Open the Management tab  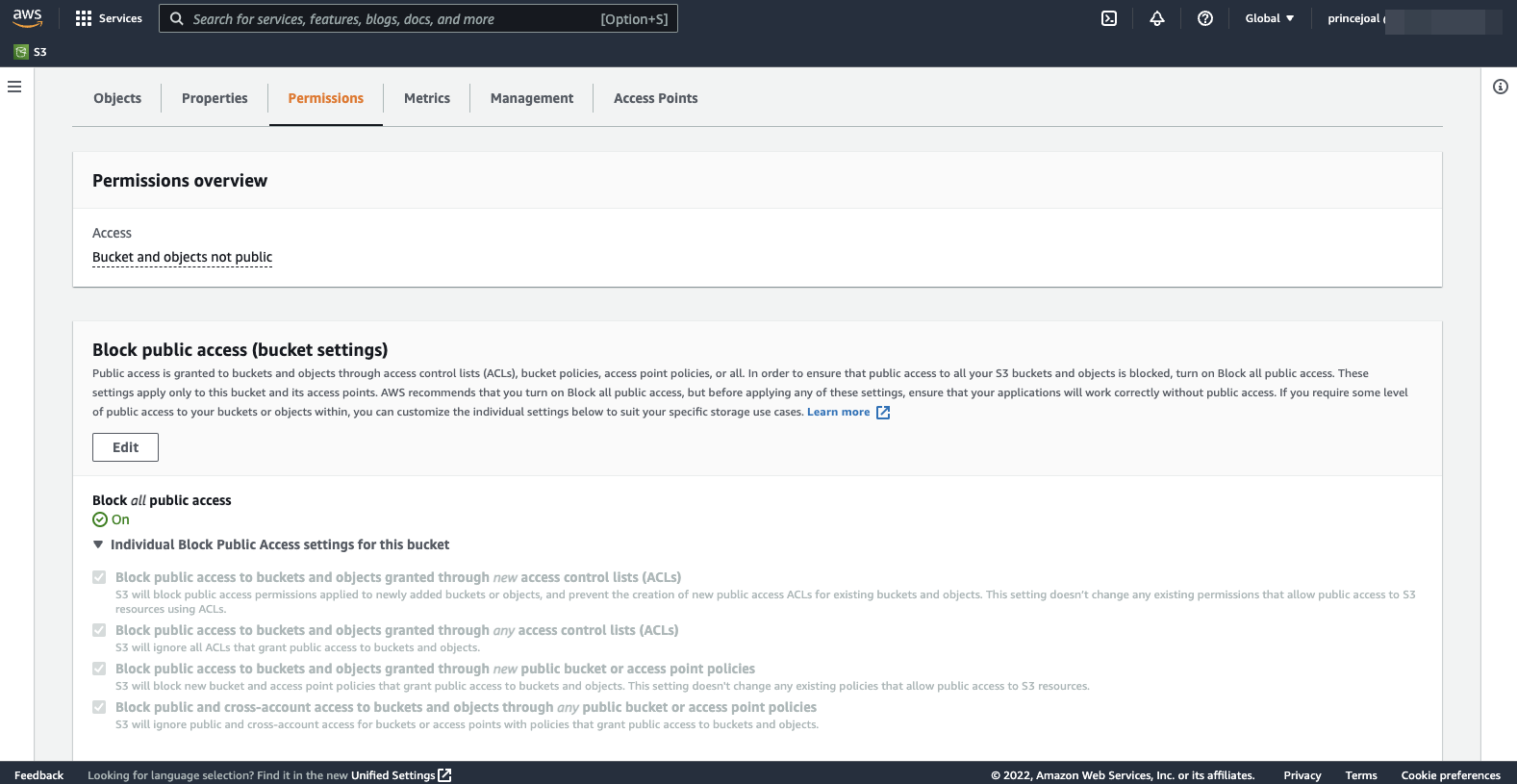click(x=532, y=98)
